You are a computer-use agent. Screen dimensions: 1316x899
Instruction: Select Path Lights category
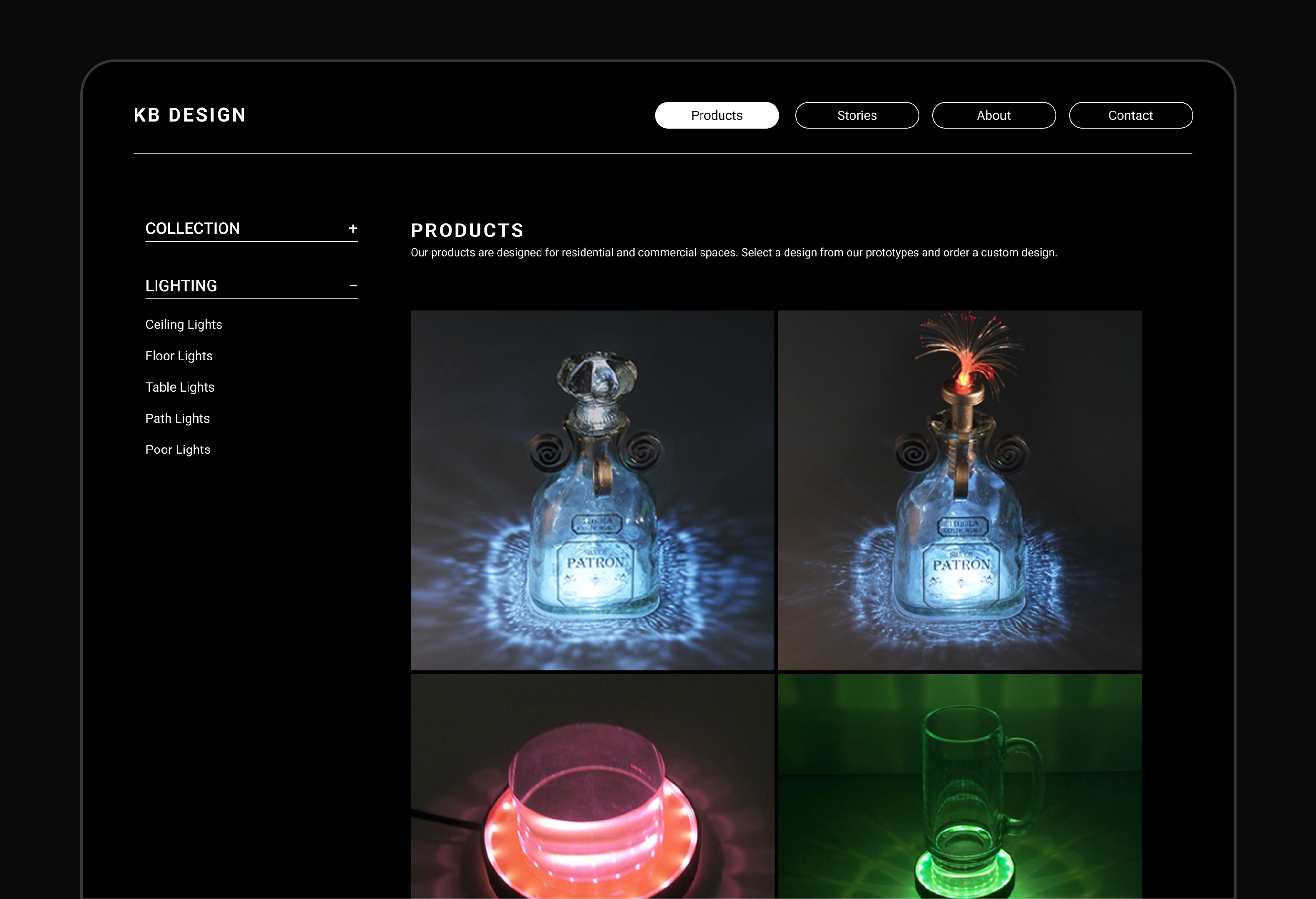[177, 418]
